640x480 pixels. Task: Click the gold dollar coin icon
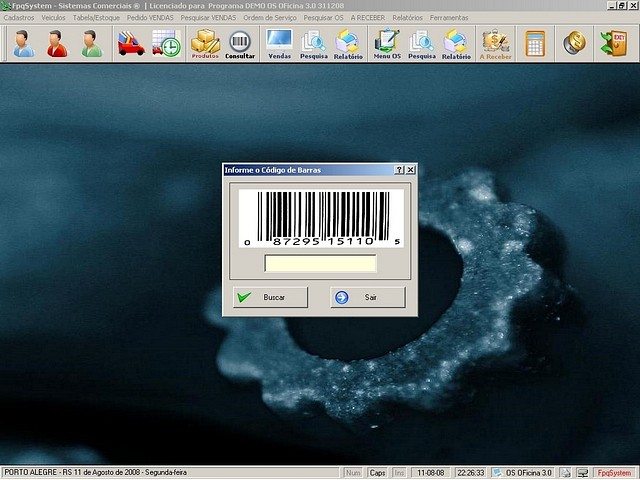[x=574, y=43]
